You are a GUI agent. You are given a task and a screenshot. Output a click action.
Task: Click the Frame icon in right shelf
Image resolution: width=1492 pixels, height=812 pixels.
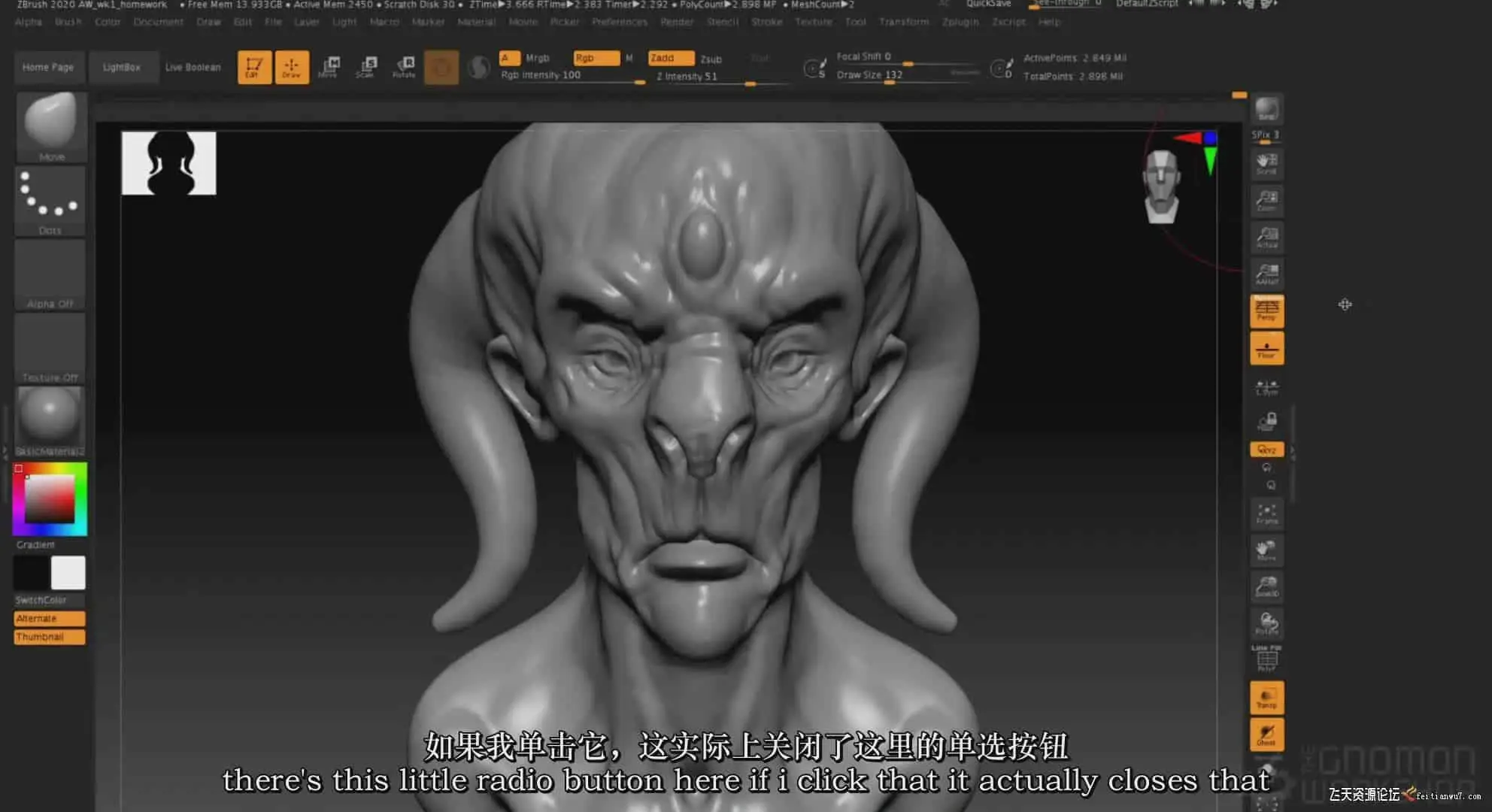click(x=1266, y=514)
